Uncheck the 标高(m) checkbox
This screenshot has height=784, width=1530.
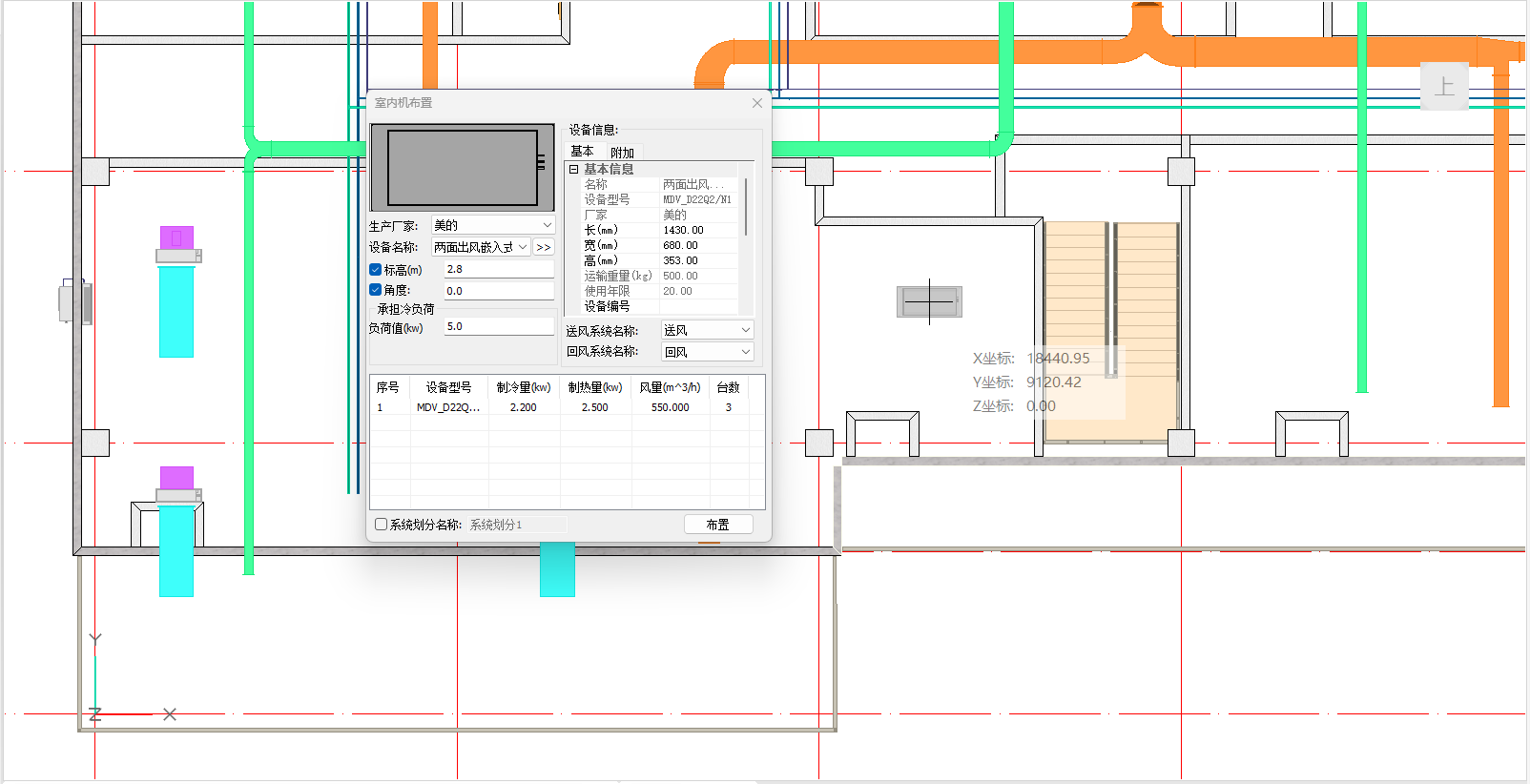[x=376, y=270]
